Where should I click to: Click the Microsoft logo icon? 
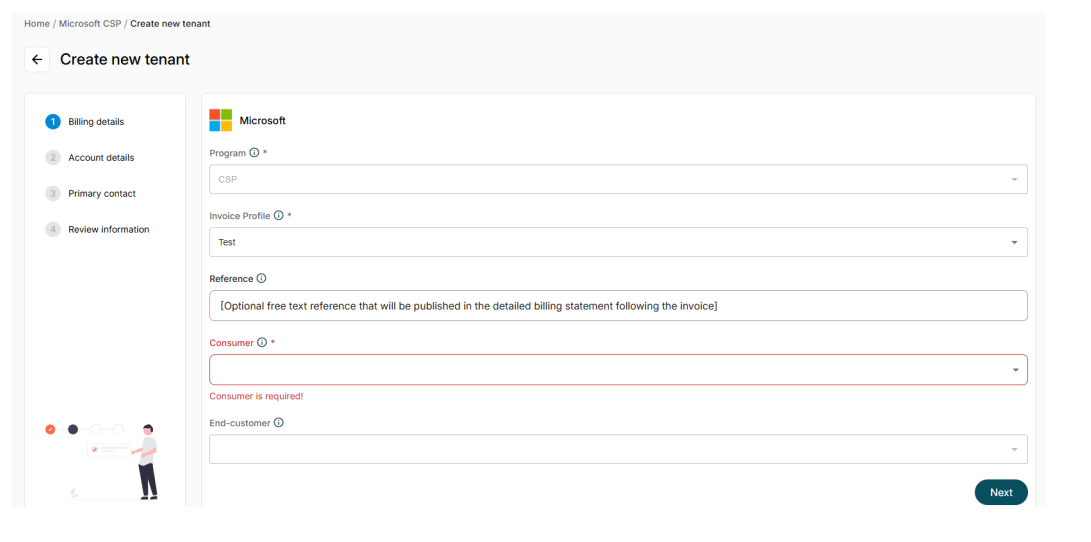[221, 120]
